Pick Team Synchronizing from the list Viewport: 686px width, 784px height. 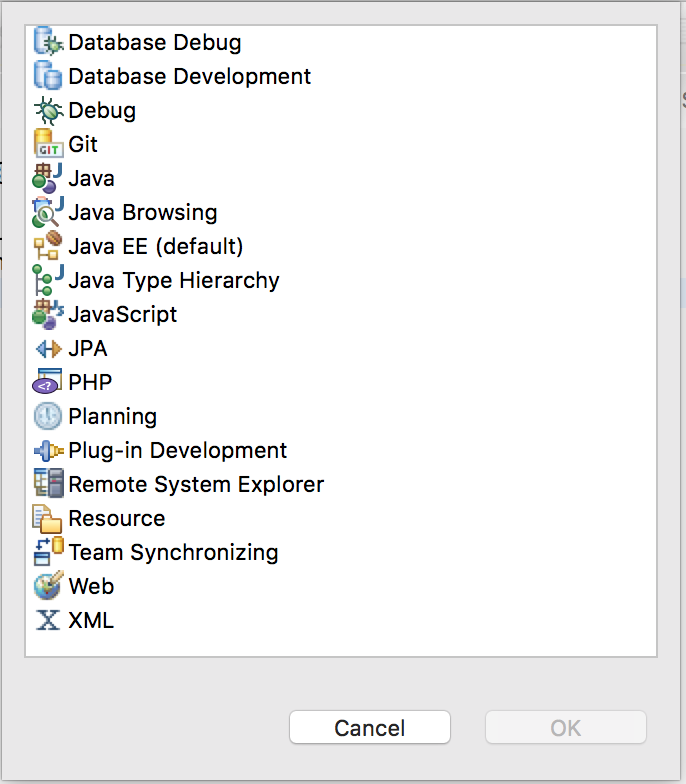pyautogui.click(x=173, y=552)
